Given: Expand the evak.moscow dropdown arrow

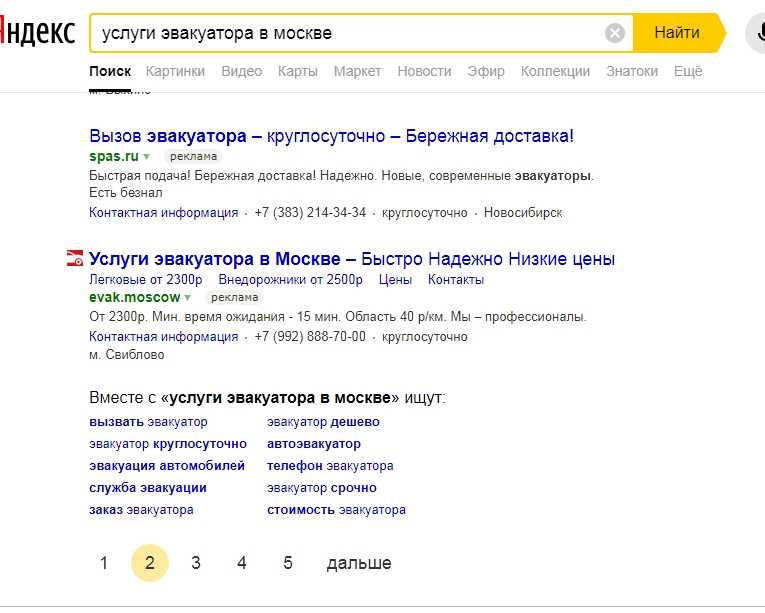Looking at the screenshot, I should click(187, 297).
